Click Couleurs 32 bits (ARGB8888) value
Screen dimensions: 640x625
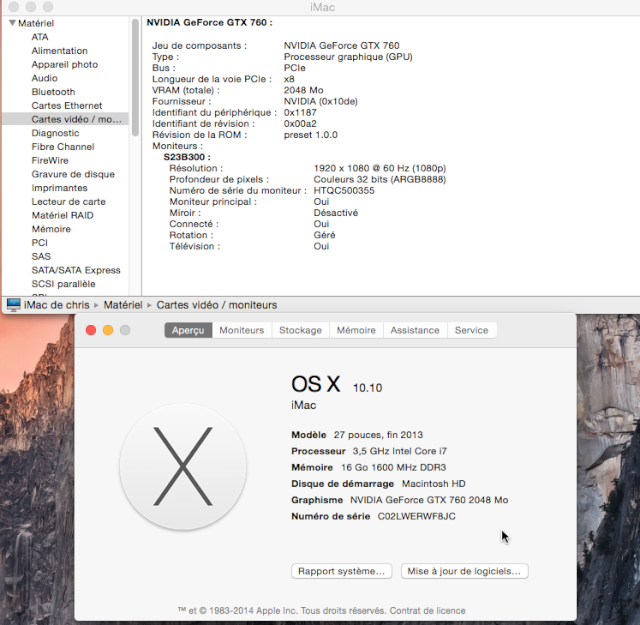380,179
